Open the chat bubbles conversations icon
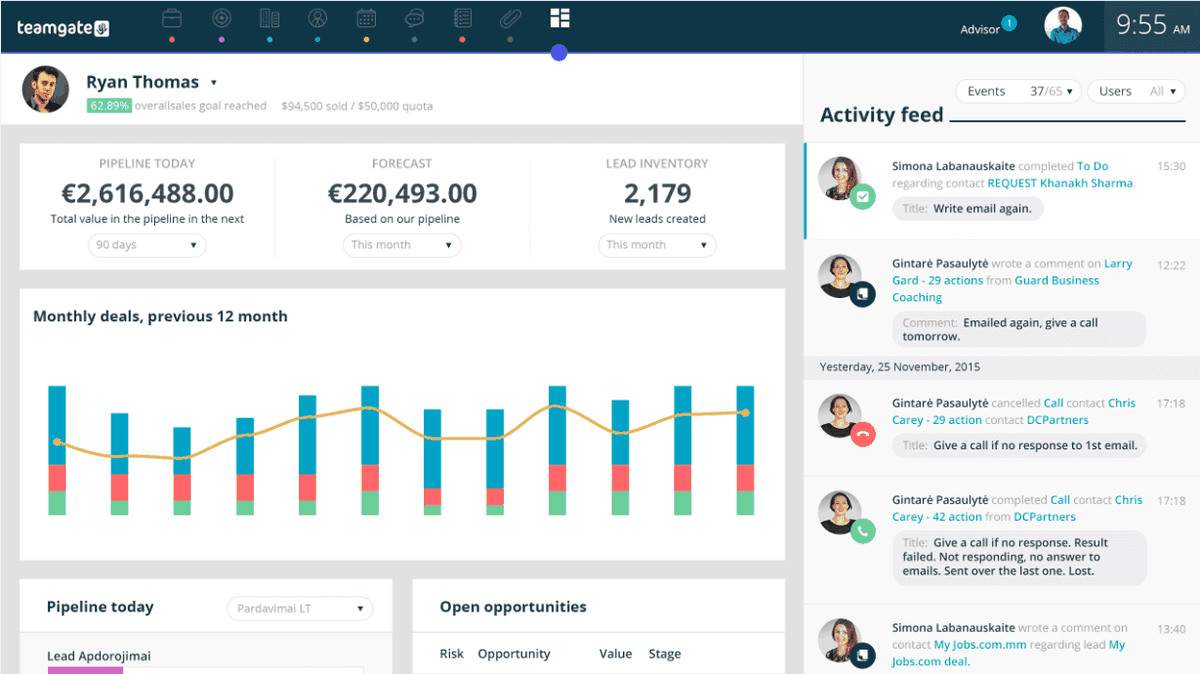Viewport: 1200px width, 674px height. pyautogui.click(x=414, y=19)
